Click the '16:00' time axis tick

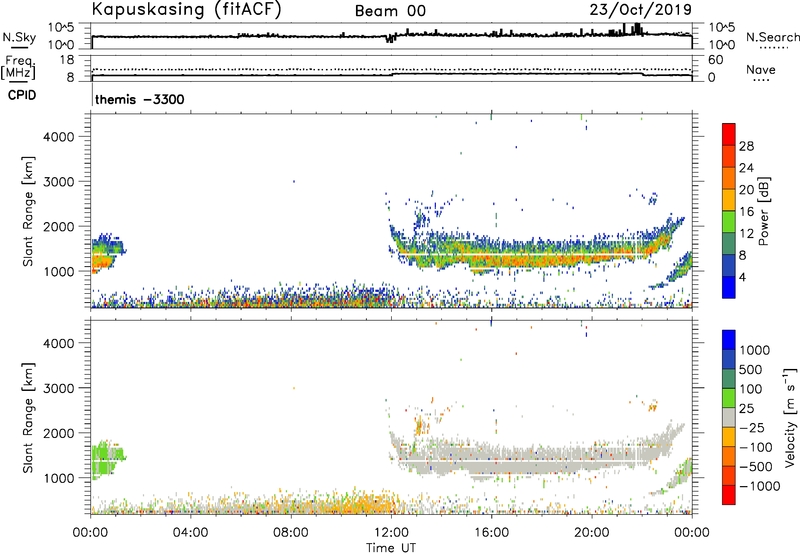(x=491, y=533)
